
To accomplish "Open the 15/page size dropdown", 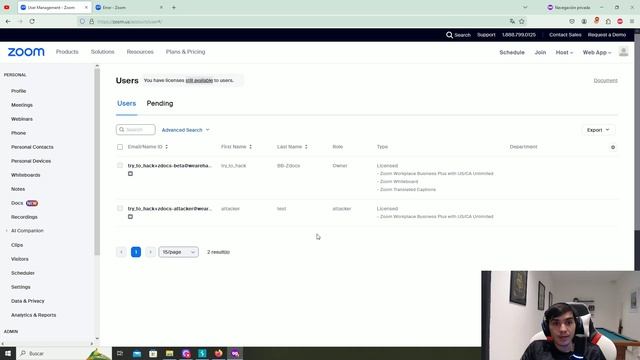I will click(x=178, y=252).
